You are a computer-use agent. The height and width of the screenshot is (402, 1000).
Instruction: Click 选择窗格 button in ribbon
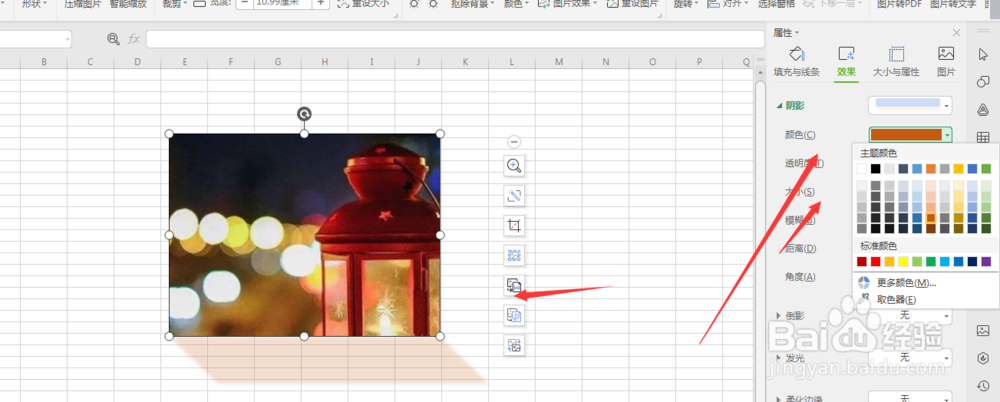tap(777, 4)
